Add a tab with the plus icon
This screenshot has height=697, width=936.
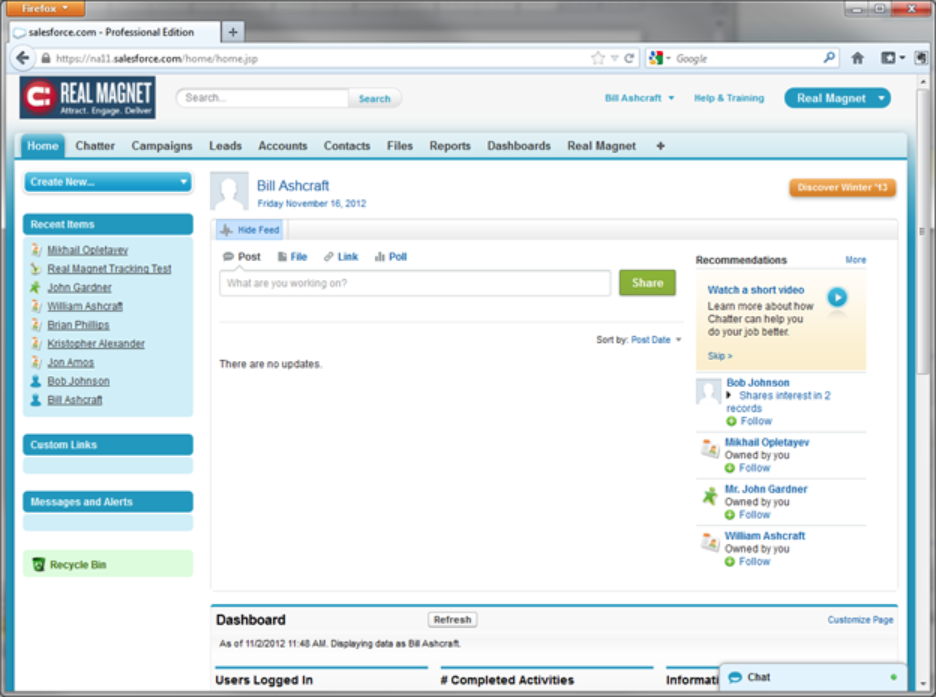click(x=660, y=146)
